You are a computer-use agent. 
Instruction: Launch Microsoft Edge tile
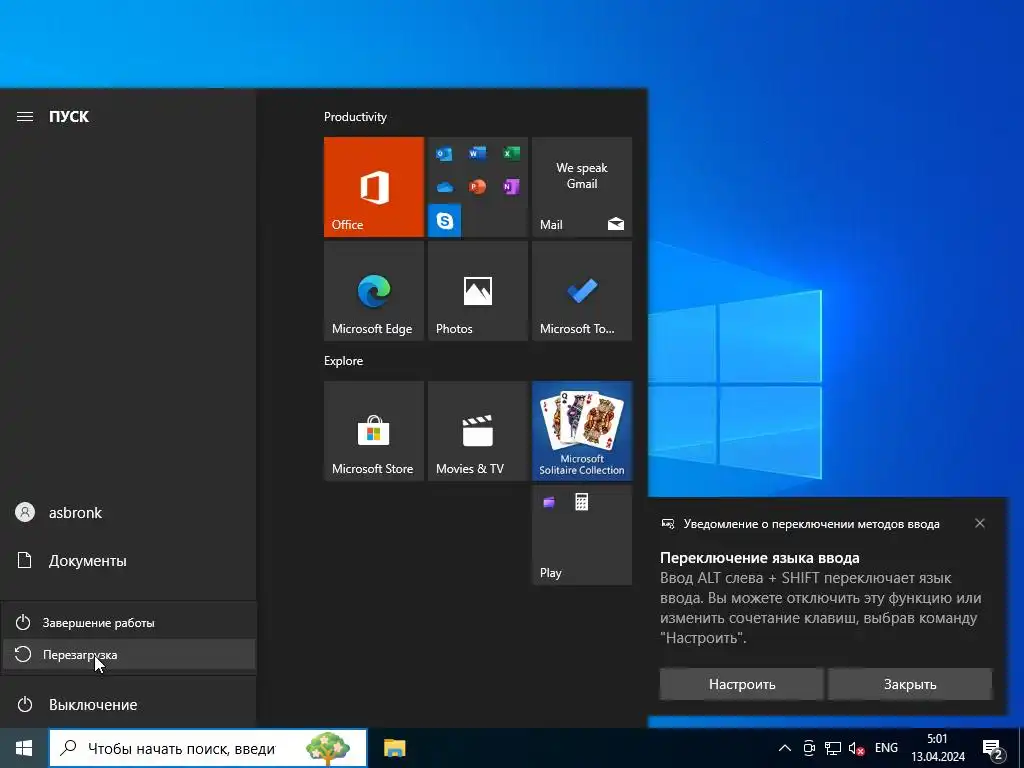[x=374, y=291]
